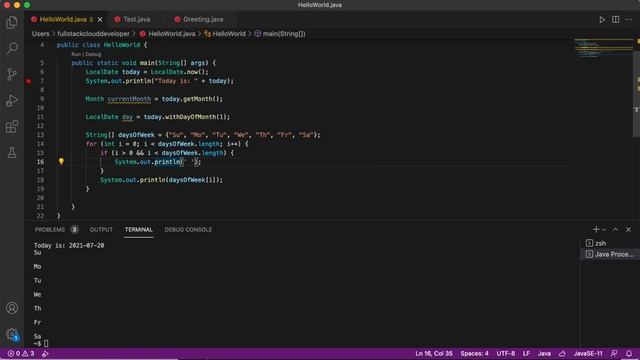Switch to the Greeting.java tab

coord(203,19)
